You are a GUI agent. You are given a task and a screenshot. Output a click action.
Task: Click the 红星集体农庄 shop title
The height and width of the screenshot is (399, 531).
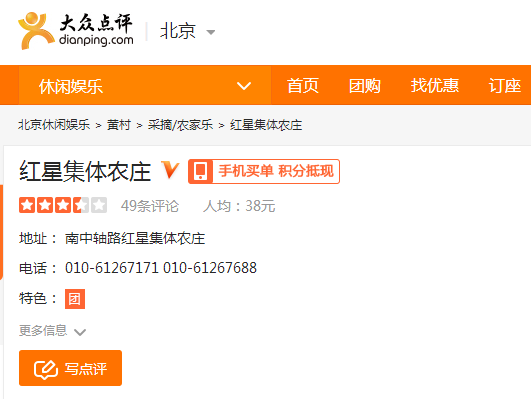(x=85, y=171)
